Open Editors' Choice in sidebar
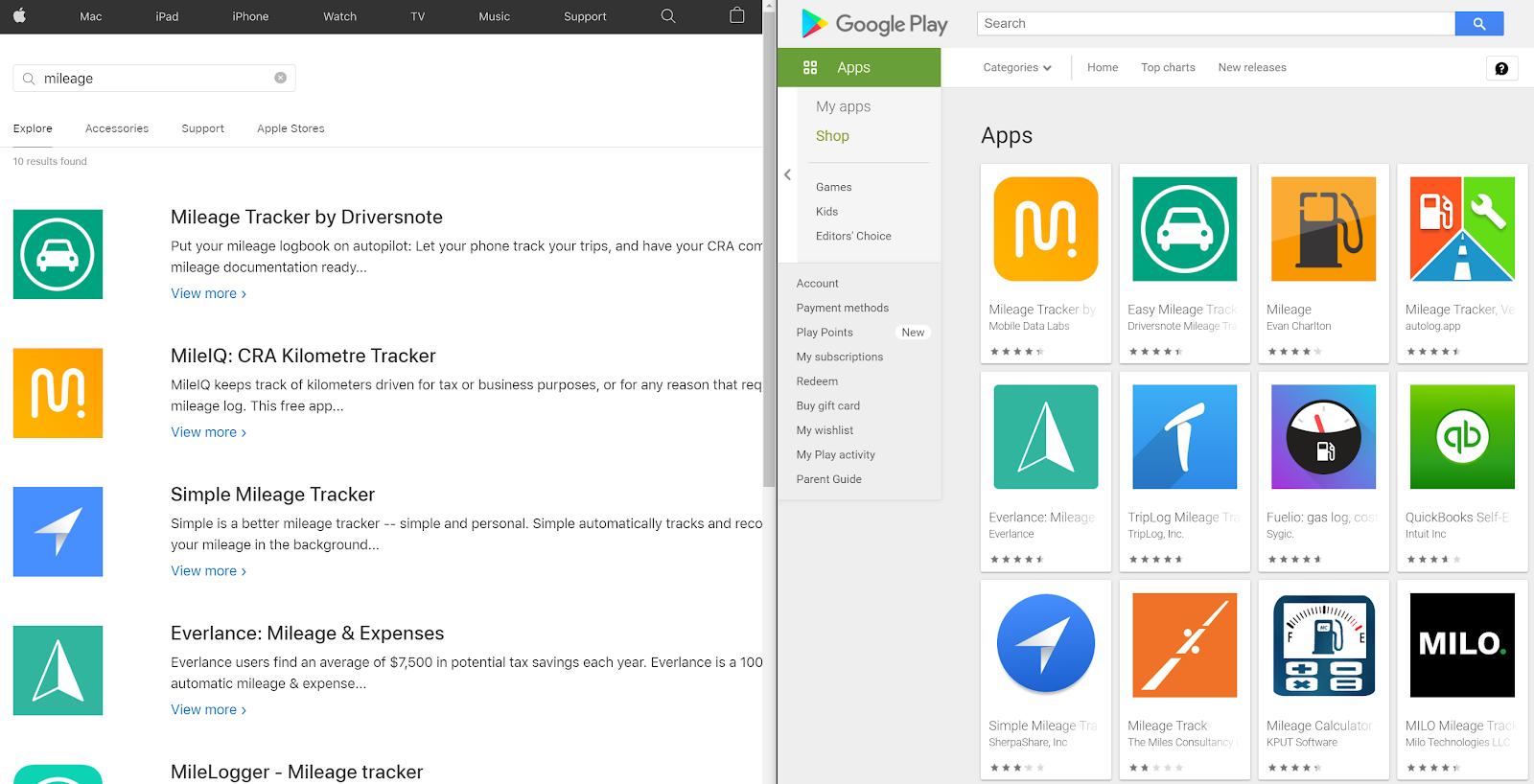The image size is (1534, 784). click(853, 236)
